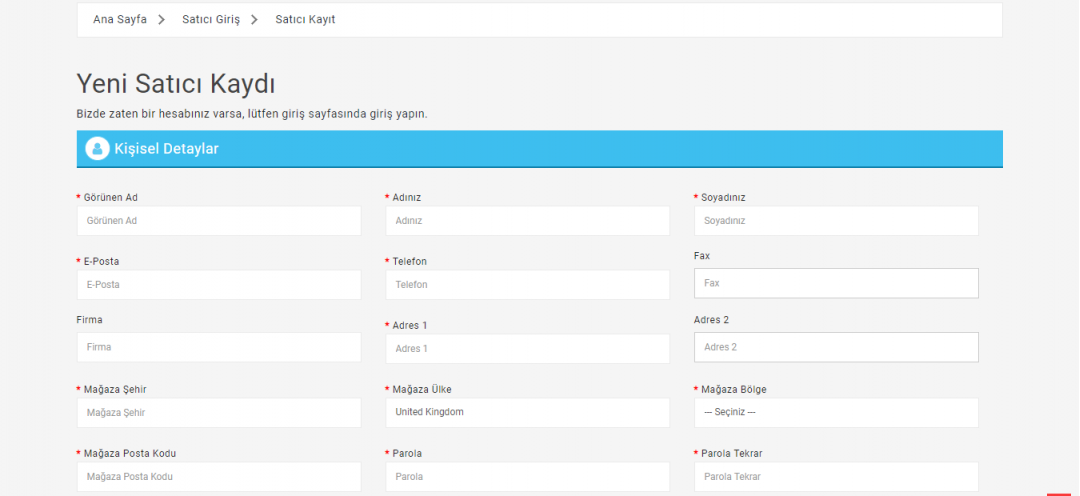Focus the Görünen Ad input field
Screen dimensions: 1080x496
(x=219, y=221)
